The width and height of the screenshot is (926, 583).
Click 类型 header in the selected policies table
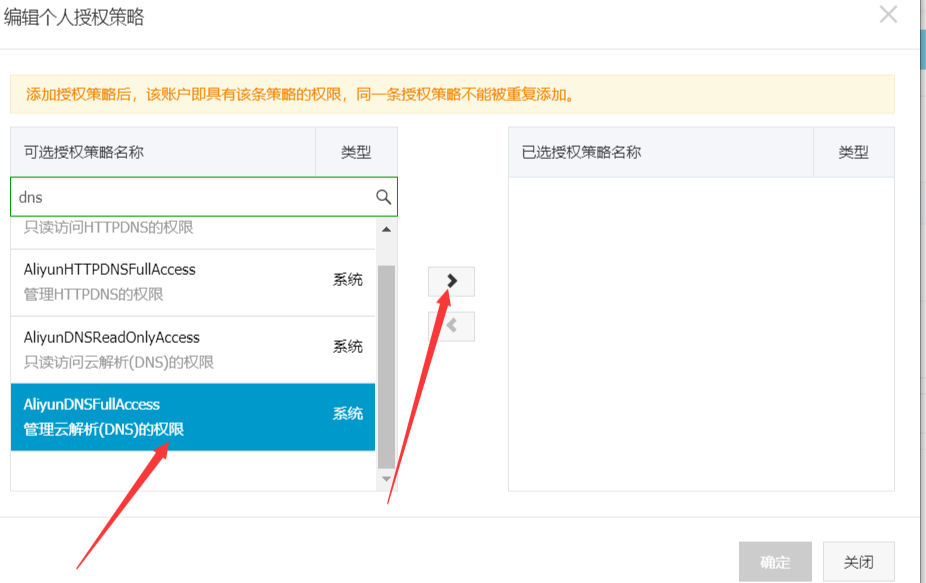point(853,152)
